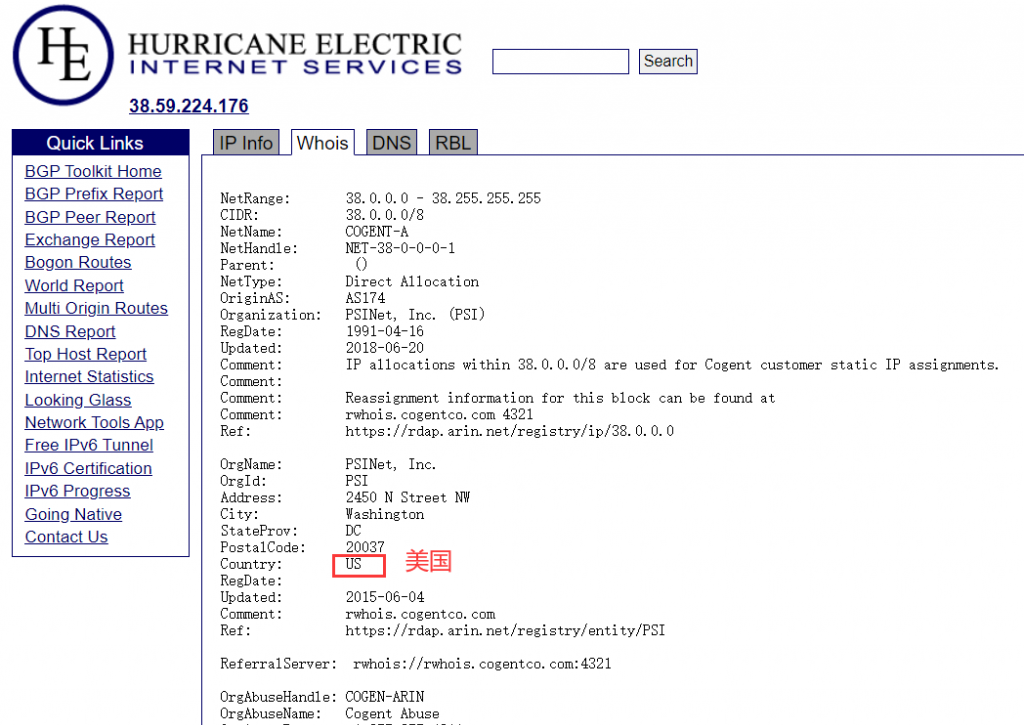Switch to the RBL tab
The height and width of the screenshot is (725, 1024).
pos(453,142)
